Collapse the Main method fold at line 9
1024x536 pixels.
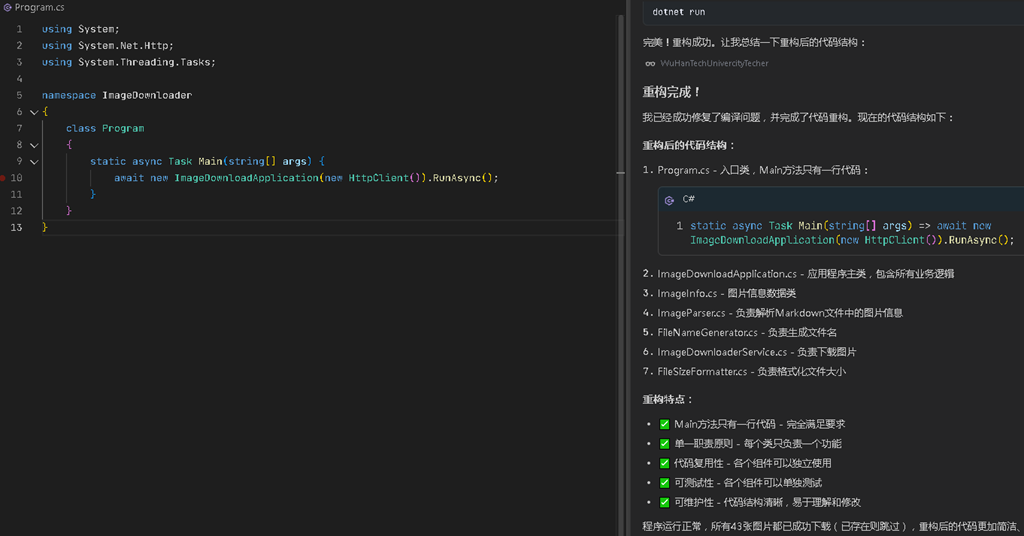(34, 161)
